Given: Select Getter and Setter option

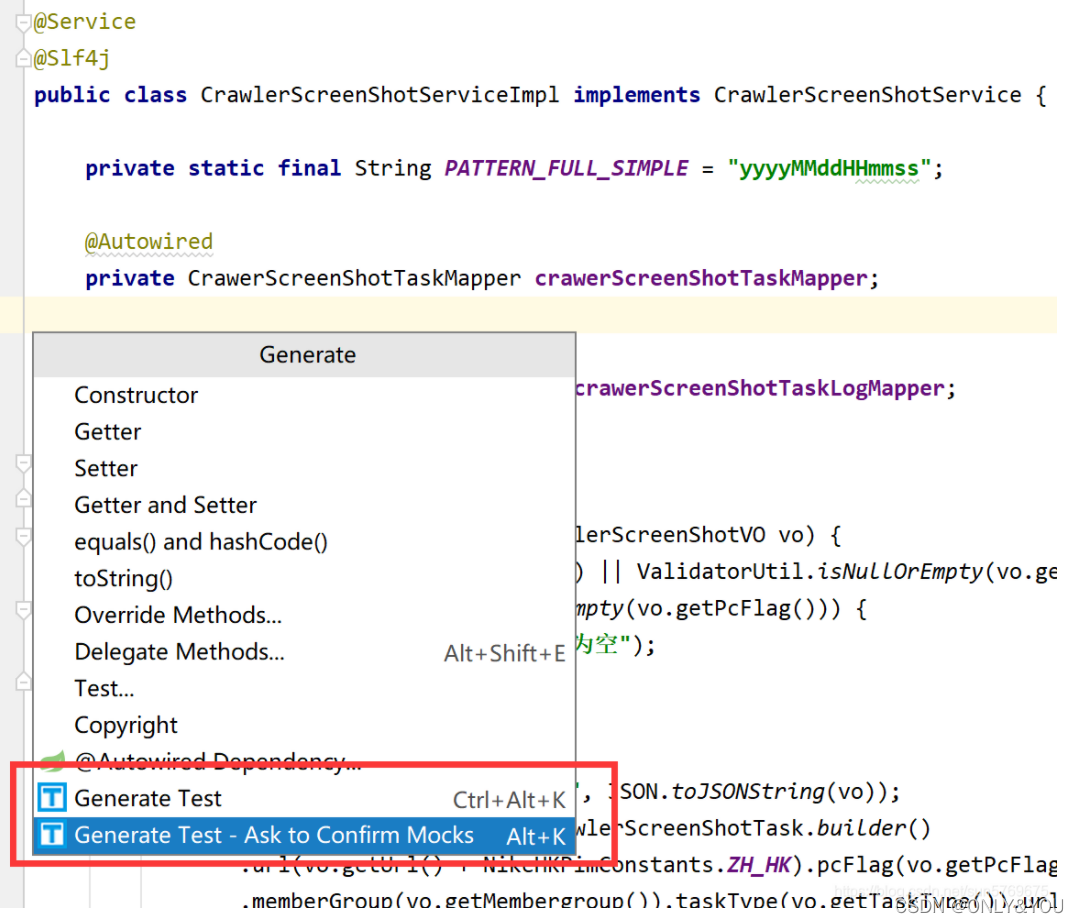Looking at the screenshot, I should 305,505.
